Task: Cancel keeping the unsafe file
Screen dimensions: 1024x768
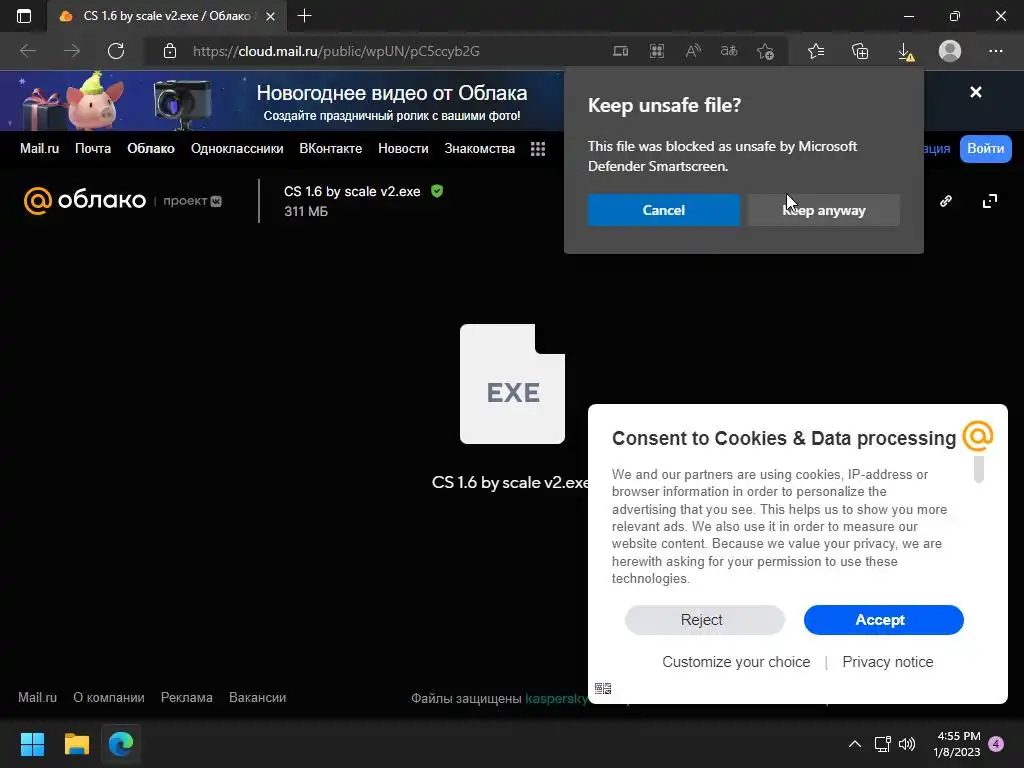Action: coord(664,210)
